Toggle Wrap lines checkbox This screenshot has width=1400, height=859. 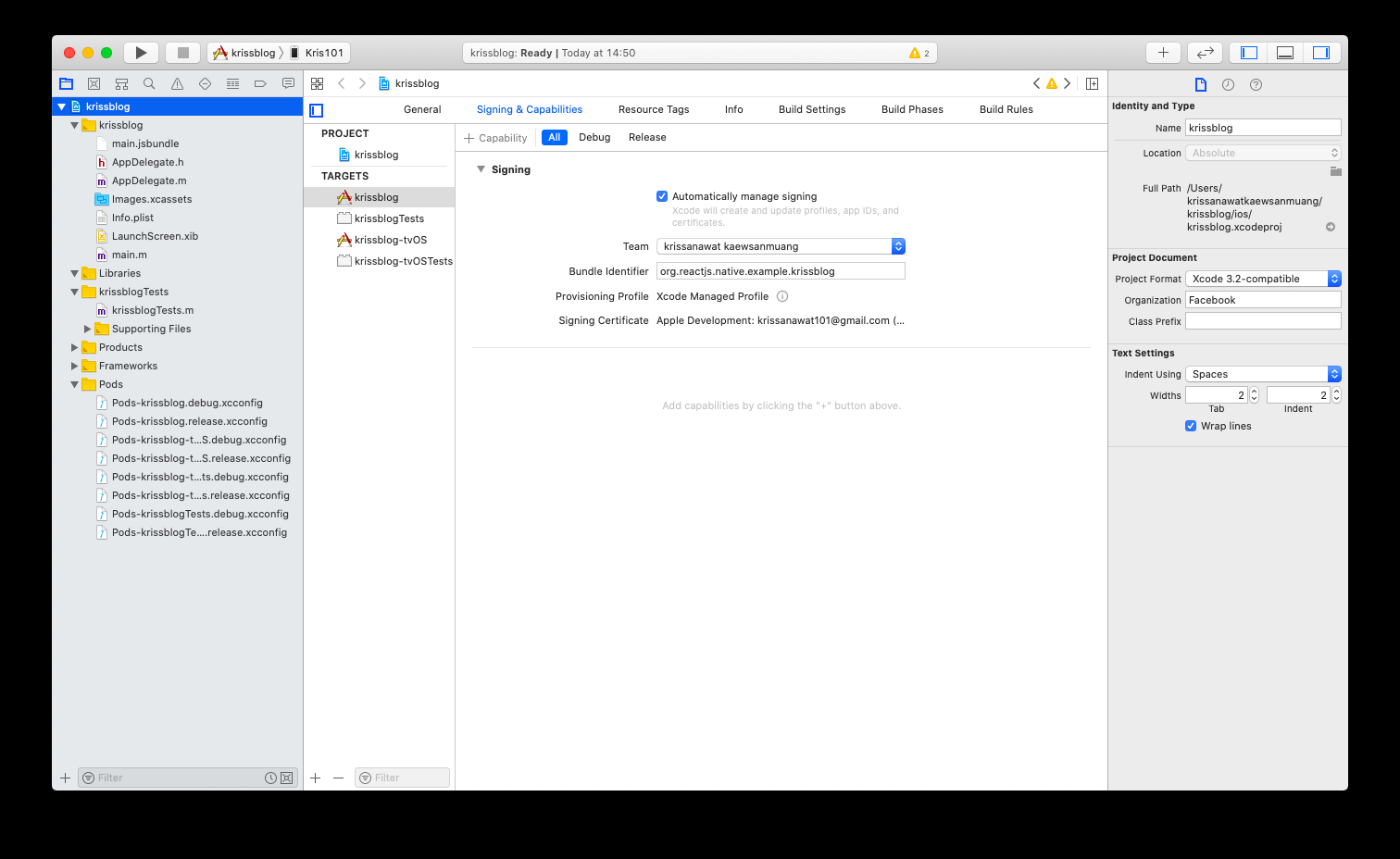pos(1191,426)
